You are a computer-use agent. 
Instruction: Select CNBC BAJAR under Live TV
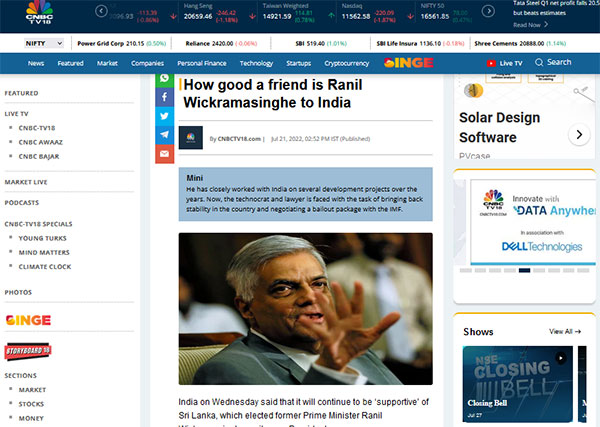pos(39,156)
